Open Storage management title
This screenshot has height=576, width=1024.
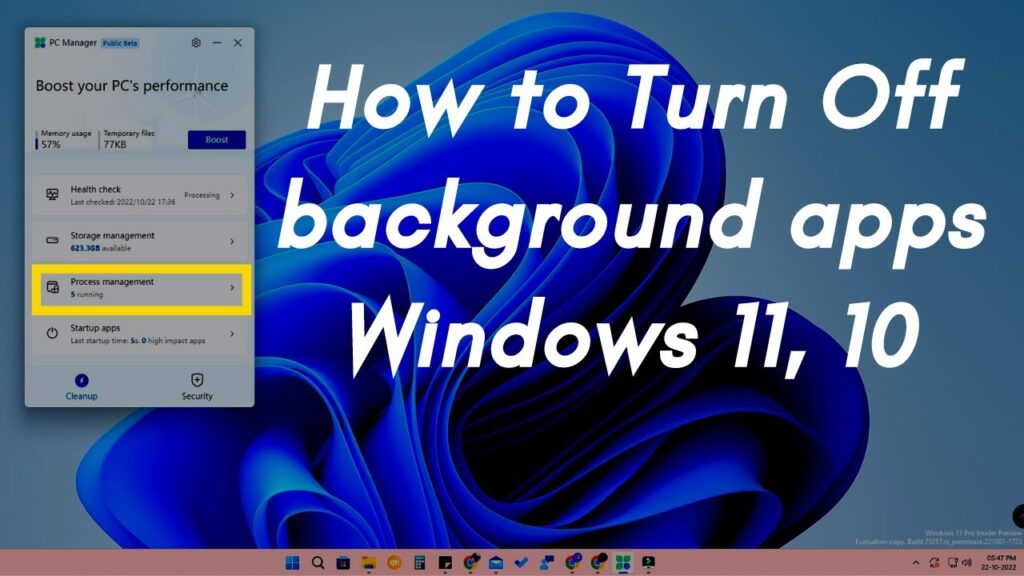coord(112,236)
